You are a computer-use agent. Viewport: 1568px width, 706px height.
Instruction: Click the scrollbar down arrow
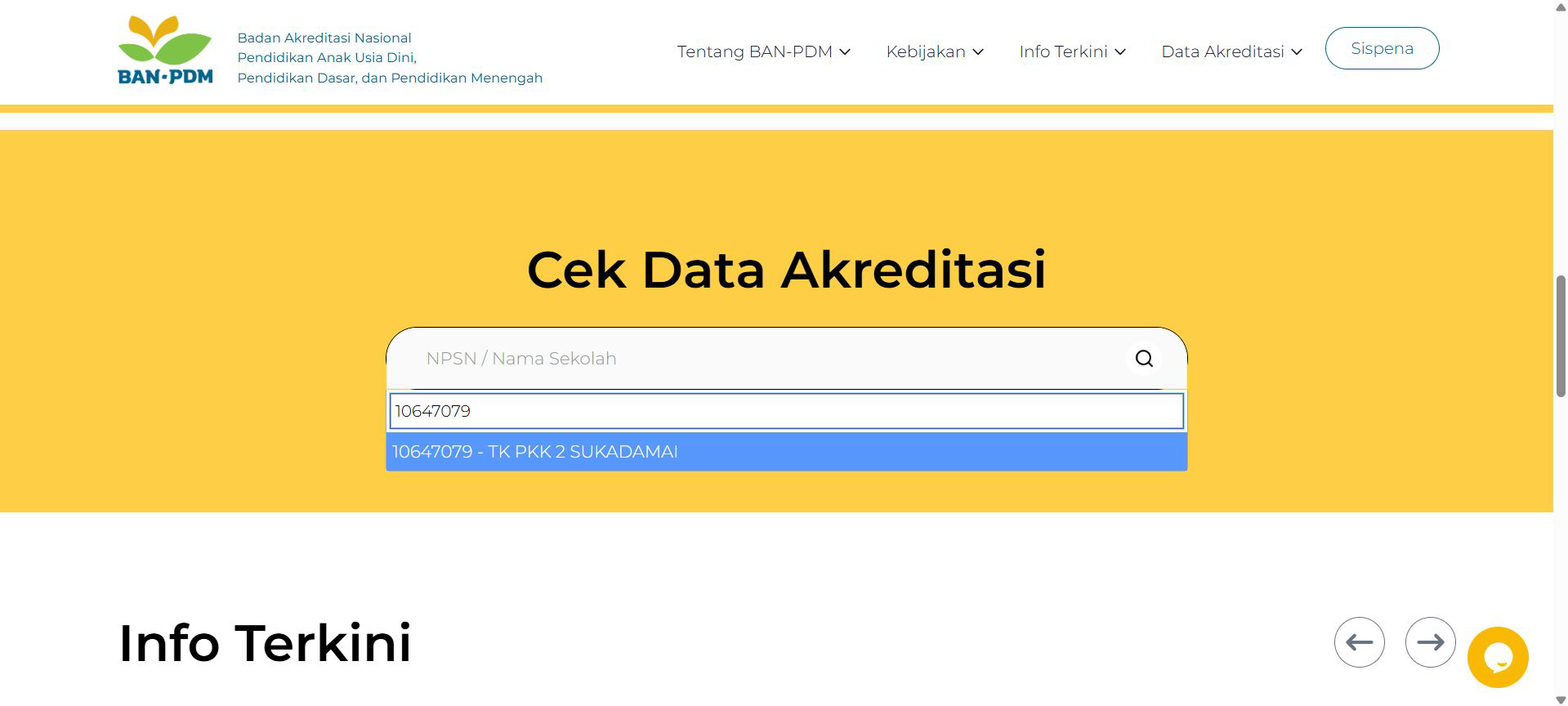[x=1560, y=699]
